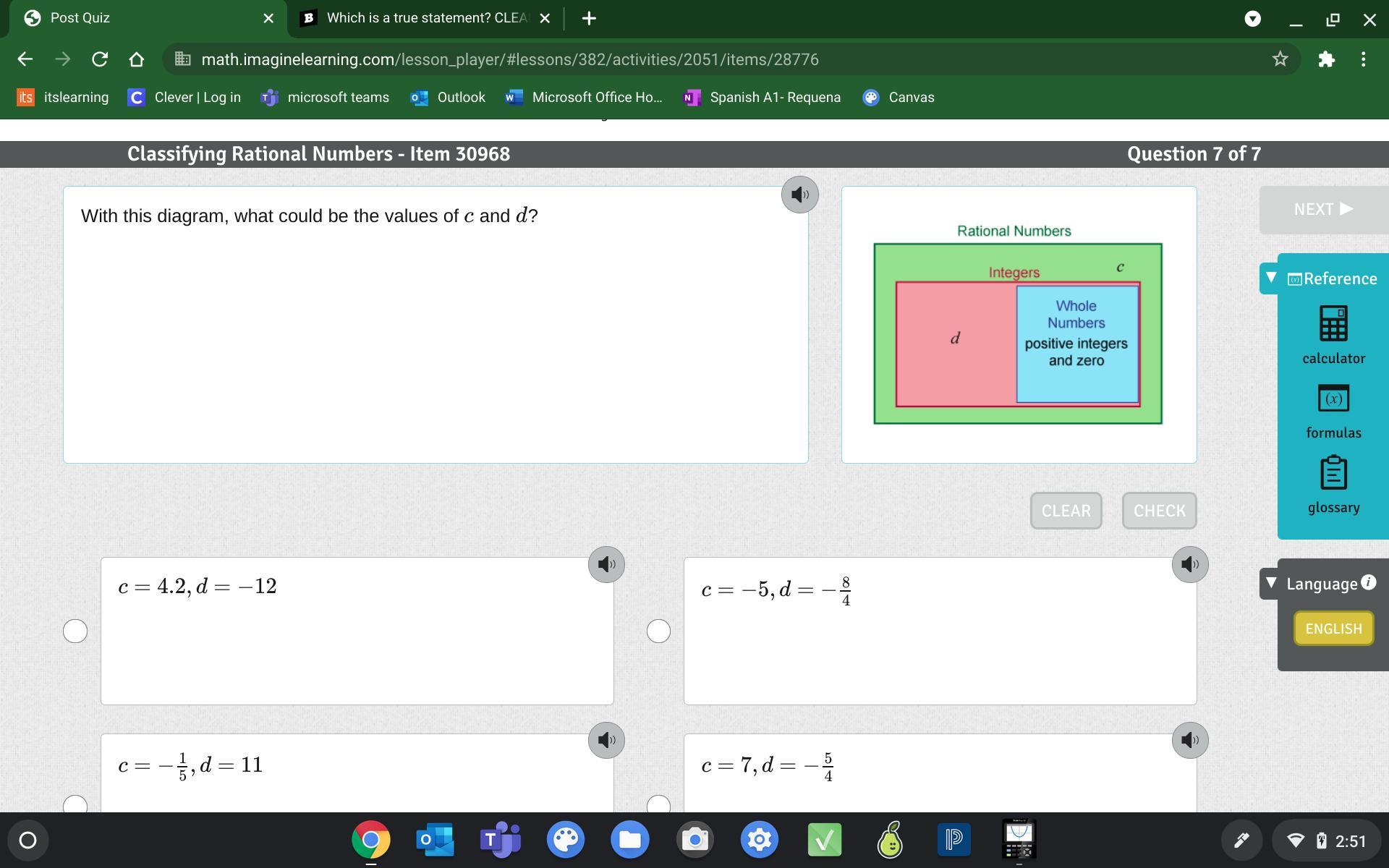Select answer c=4.2, d=-12 radio button
The image size is (1389, 868).
(75, 631)
